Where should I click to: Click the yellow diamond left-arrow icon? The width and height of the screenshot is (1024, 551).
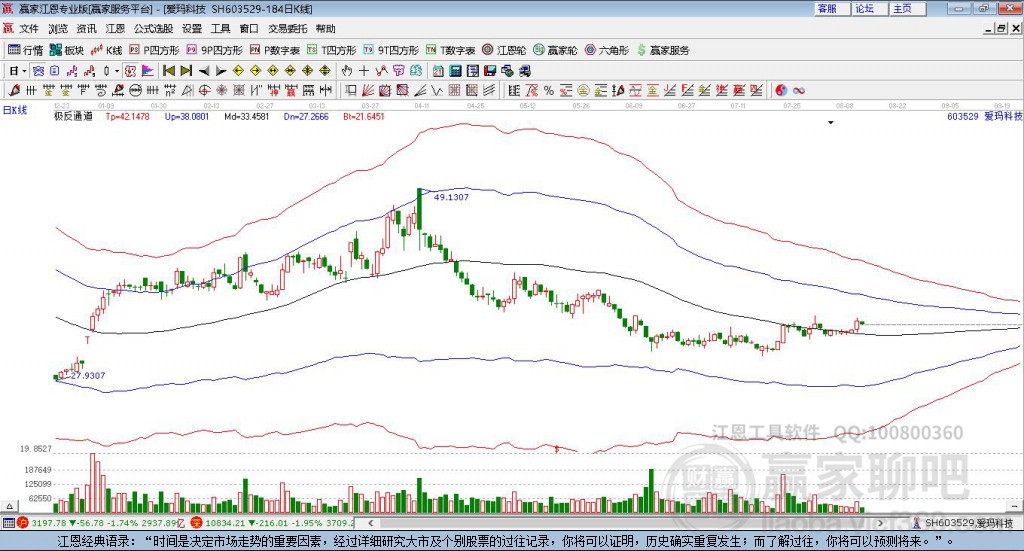(x=238, y=71)
